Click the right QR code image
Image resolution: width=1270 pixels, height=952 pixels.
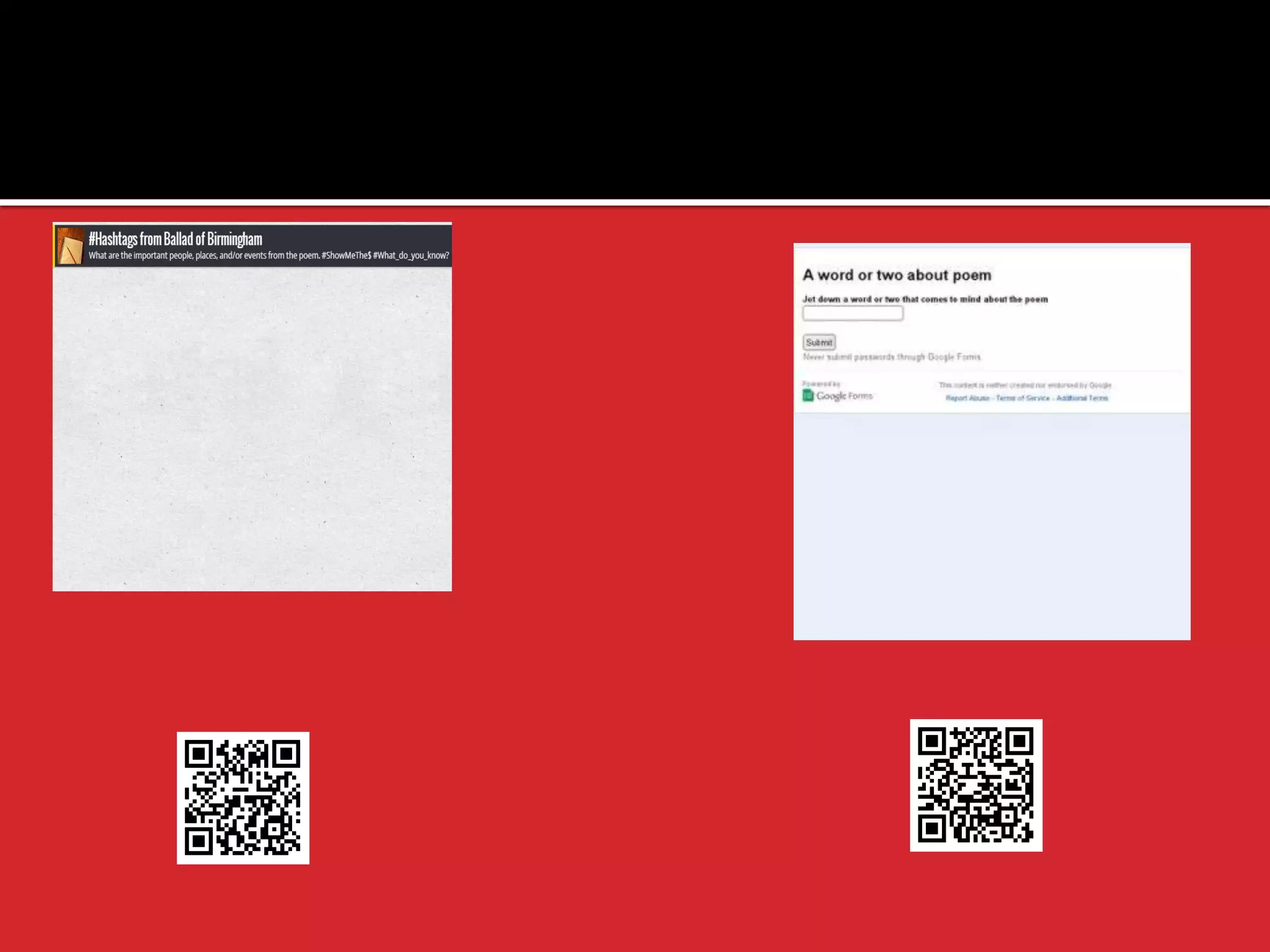975,785
